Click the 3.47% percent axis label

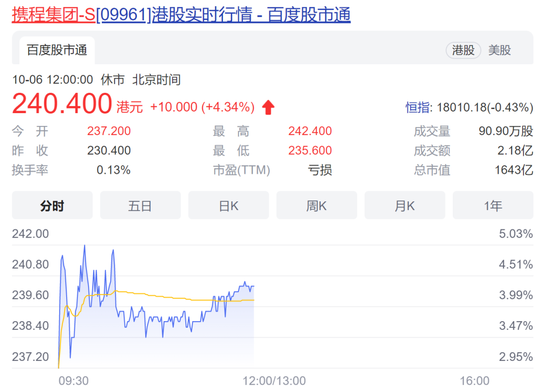point(516,326)
